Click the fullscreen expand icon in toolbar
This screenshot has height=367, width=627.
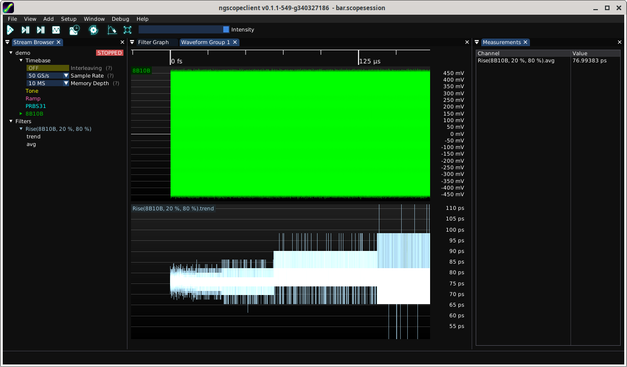pos(127,30)
